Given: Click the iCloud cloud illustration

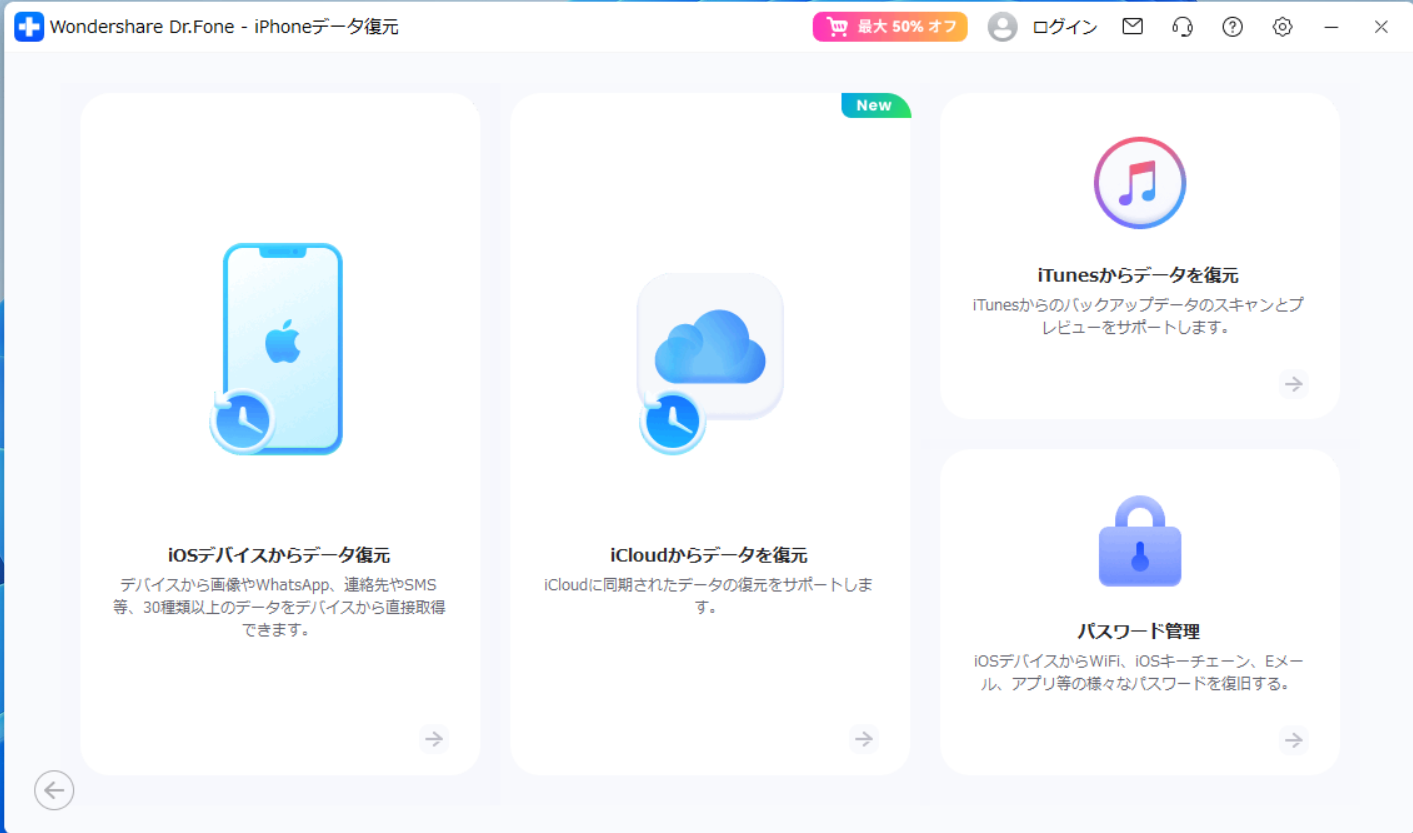Looking at the screenshot, I should (x=710, y=363).
